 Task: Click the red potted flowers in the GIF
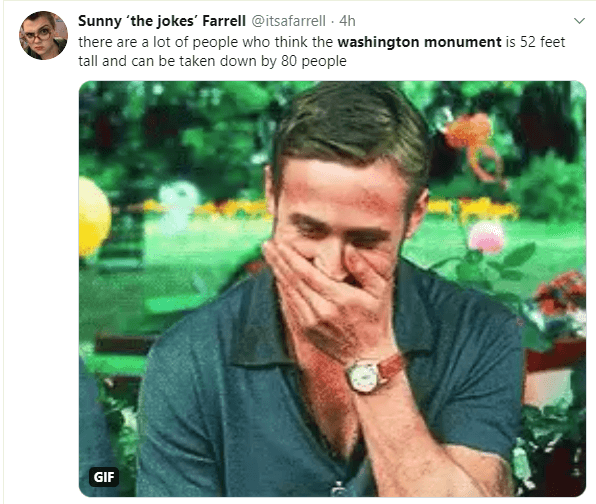561,293
